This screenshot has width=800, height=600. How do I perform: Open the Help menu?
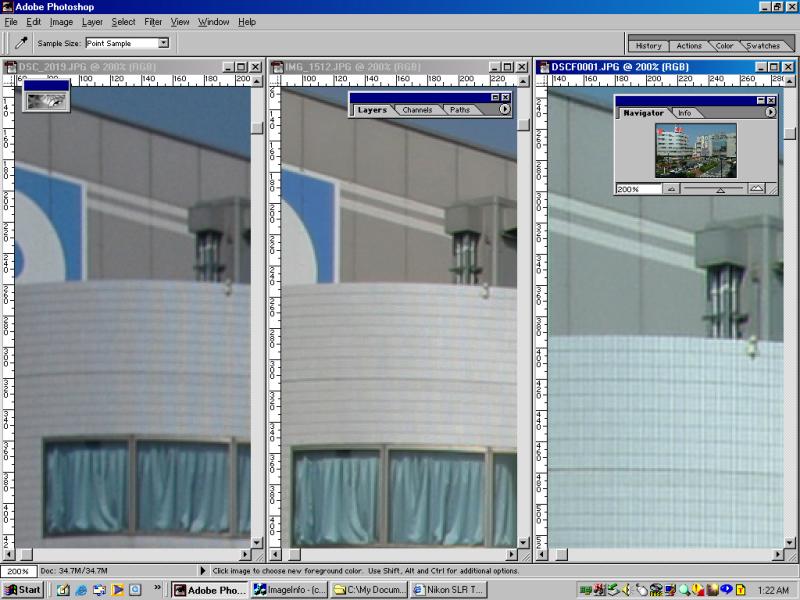(247, 22)
